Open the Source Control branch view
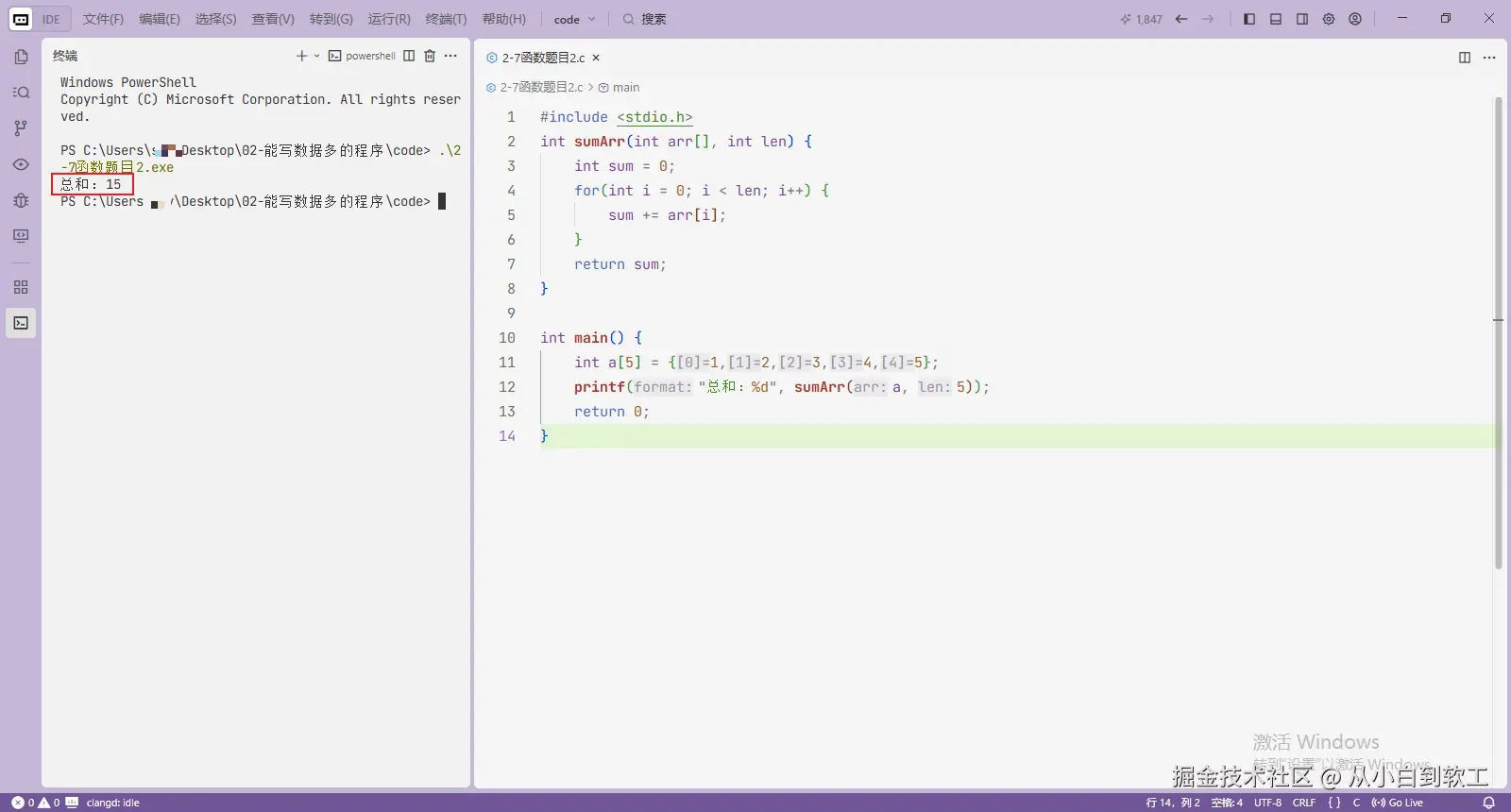 pyautogui.click(x=21, y=128)
